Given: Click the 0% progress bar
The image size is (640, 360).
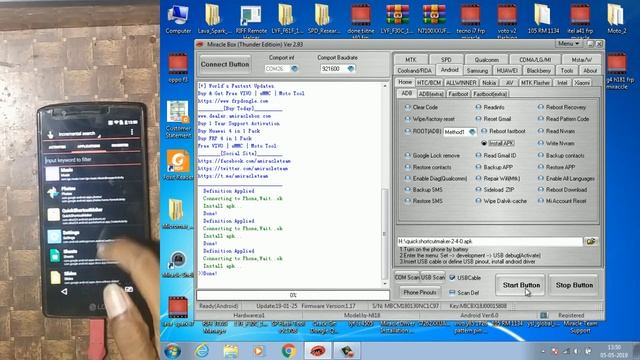Looking at the screenshot, I should pos(293,295).
